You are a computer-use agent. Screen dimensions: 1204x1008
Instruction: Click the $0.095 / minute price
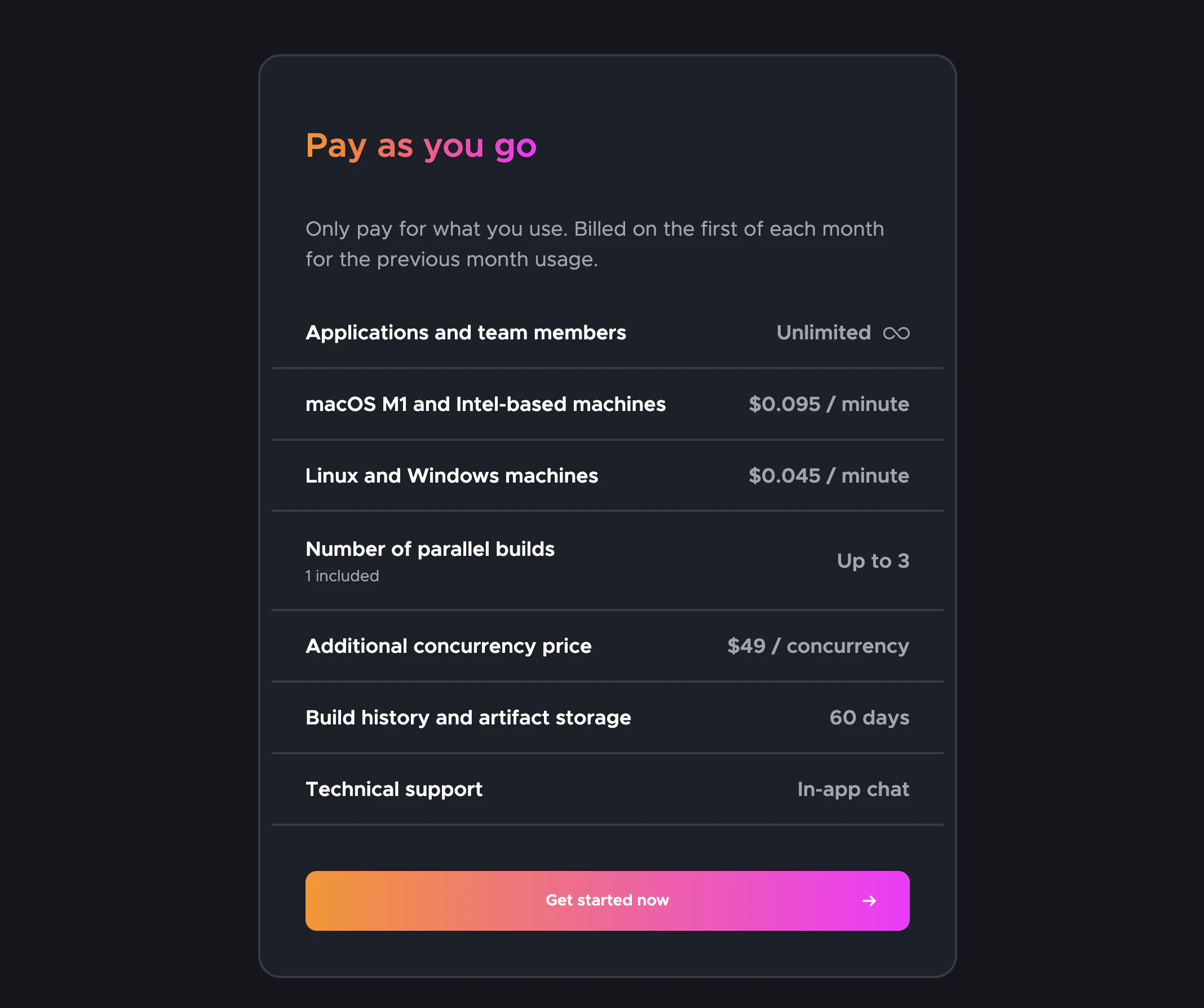click(829, 404)
